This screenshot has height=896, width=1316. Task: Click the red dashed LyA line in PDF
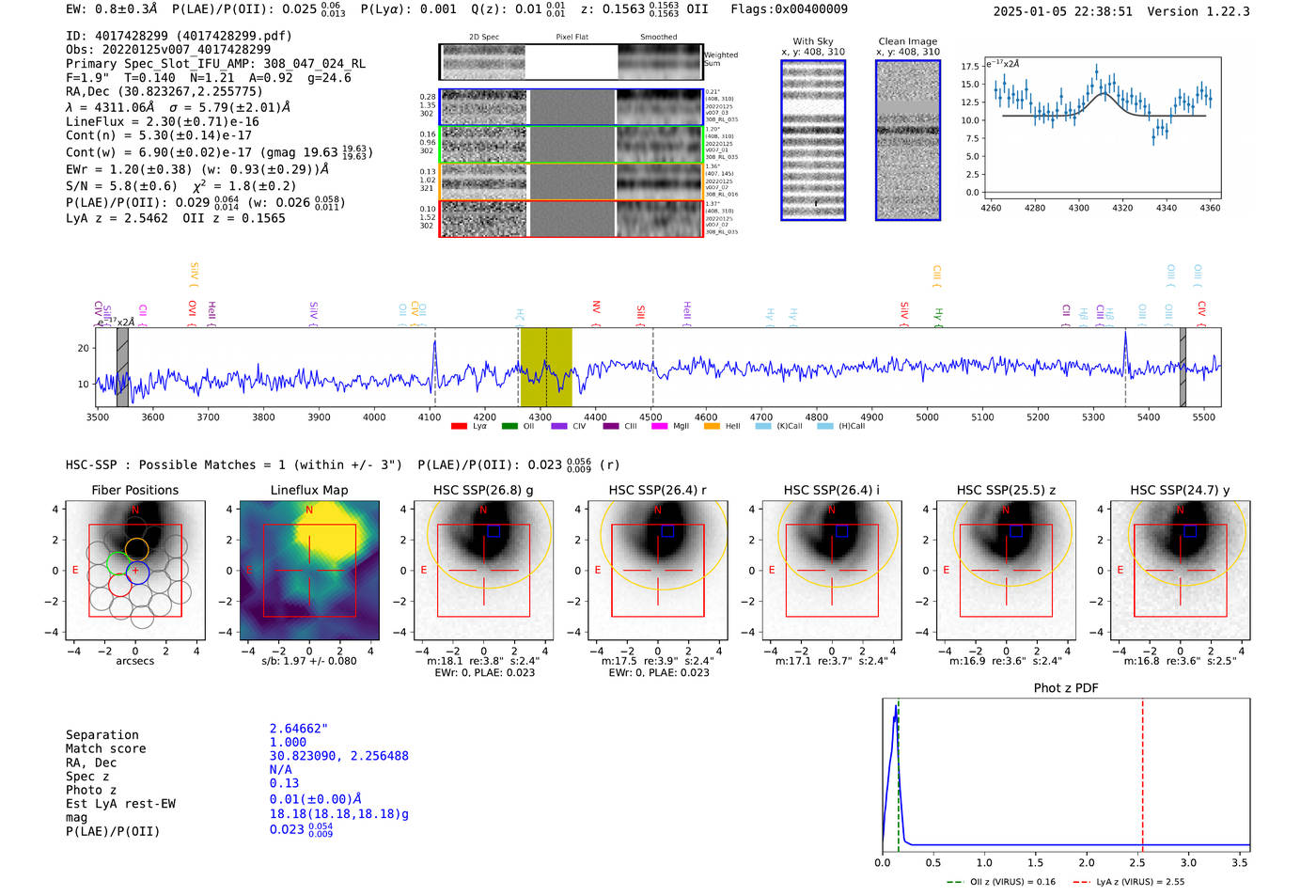1143,776
